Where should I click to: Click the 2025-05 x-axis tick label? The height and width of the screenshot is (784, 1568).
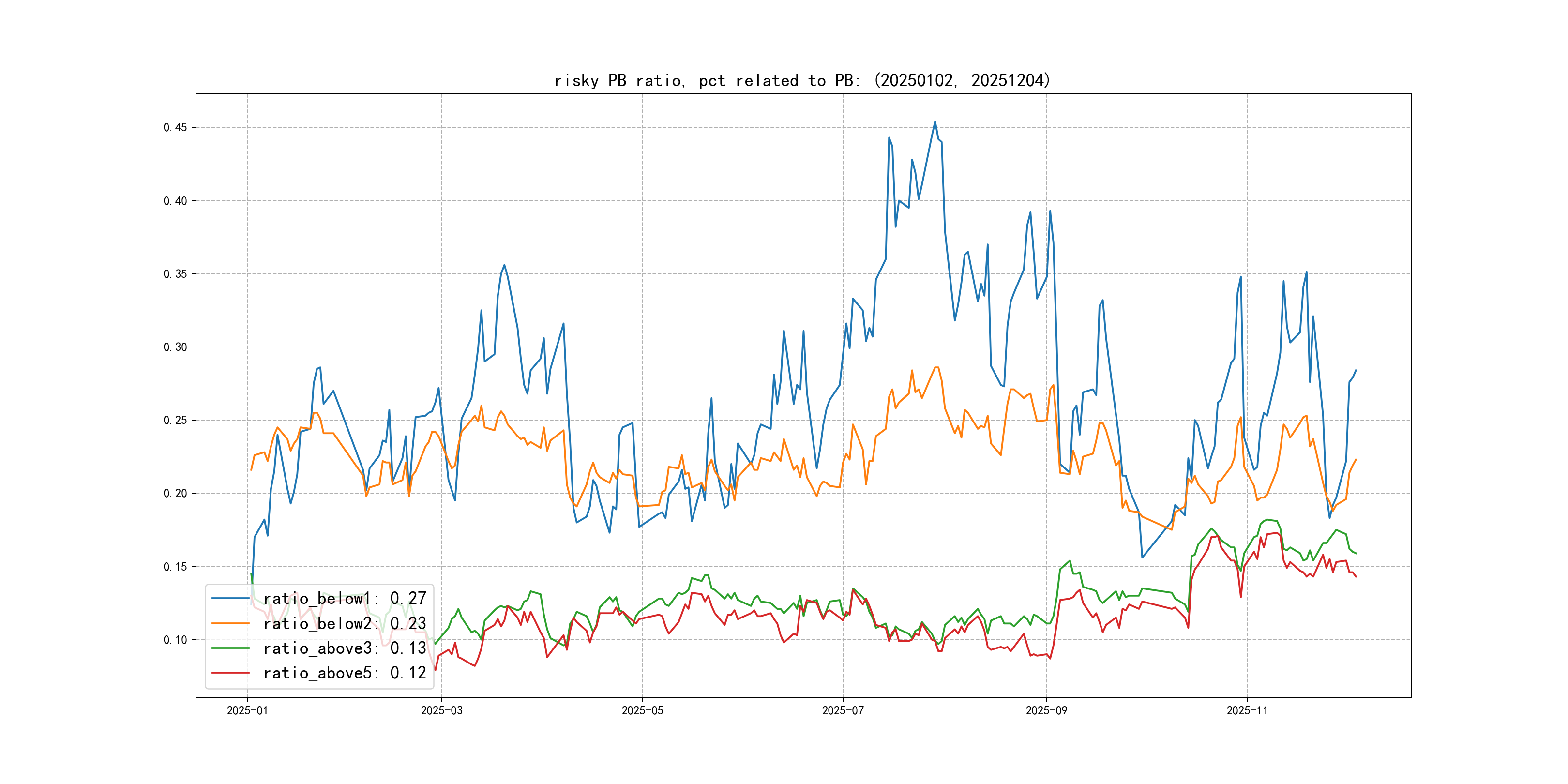[x=642, y=710]
